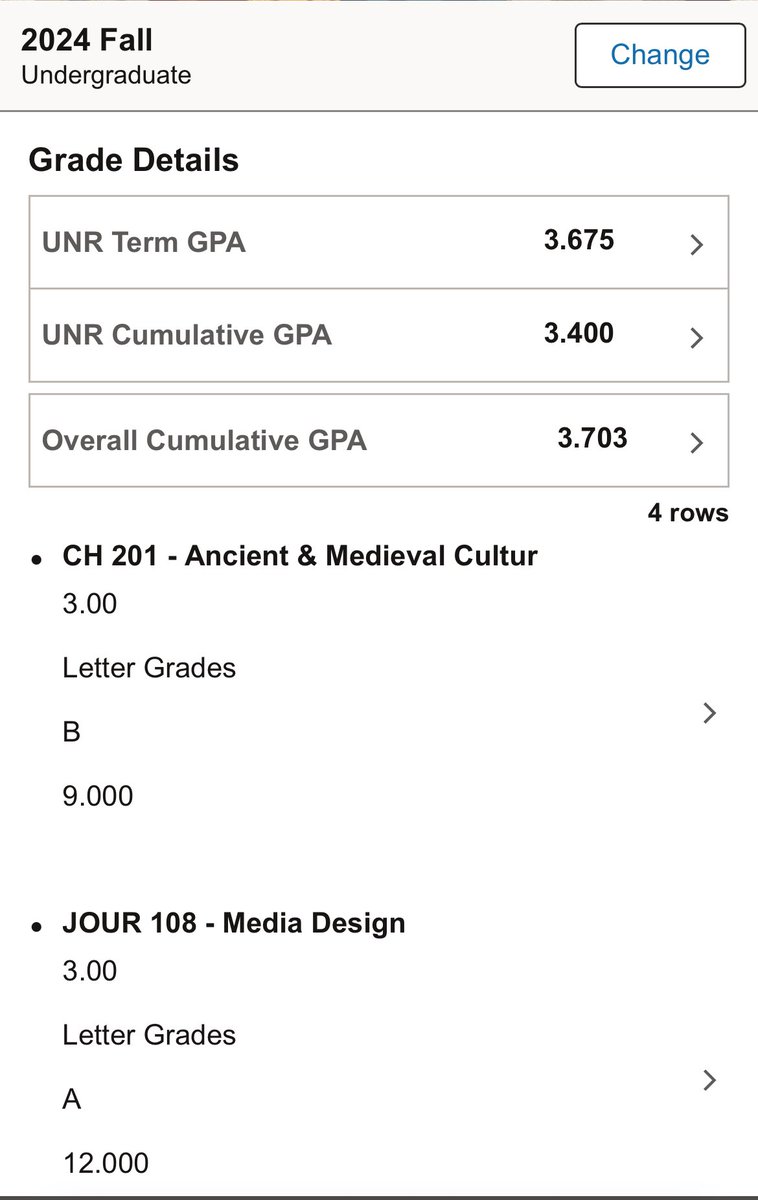Click the 3.675 term GPA value

pyautogui.click(x=579, y=241)
